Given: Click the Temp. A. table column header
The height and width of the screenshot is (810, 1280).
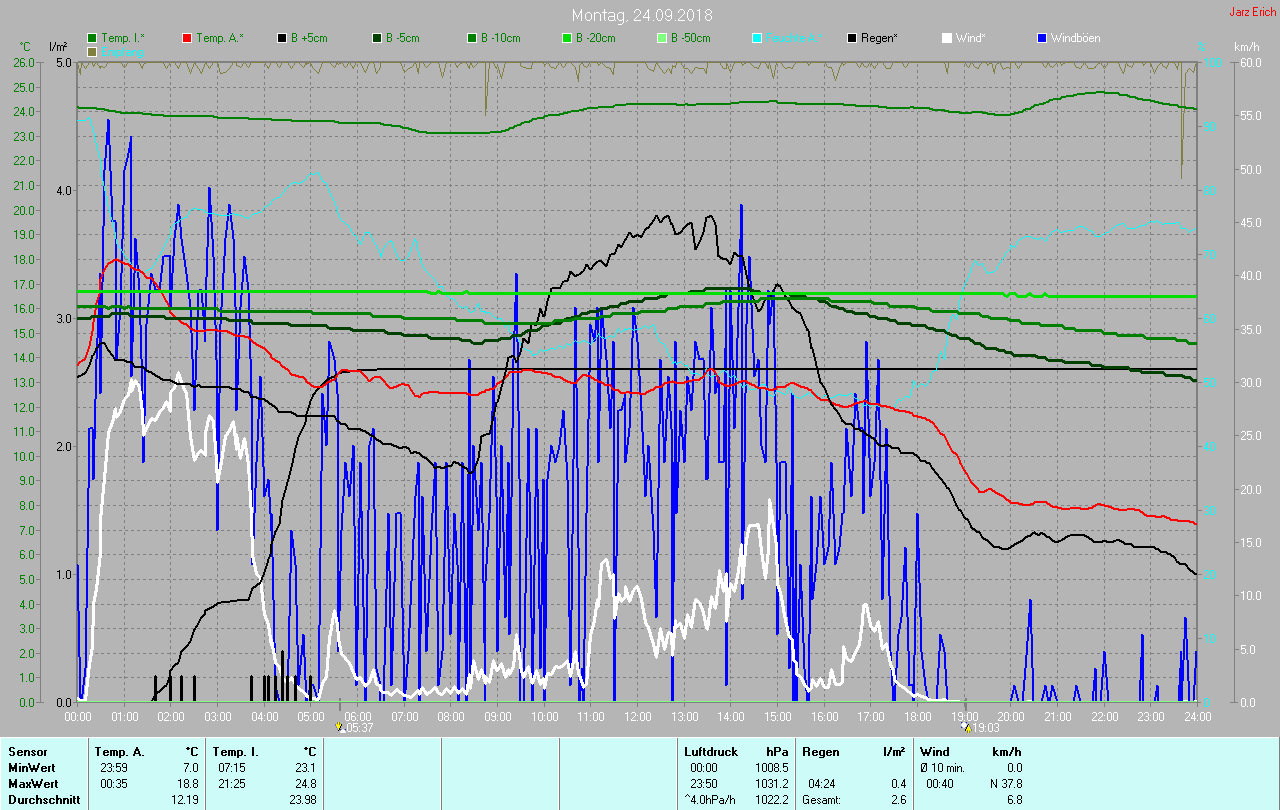Looking at the screenshot, I should pos(119,751).
